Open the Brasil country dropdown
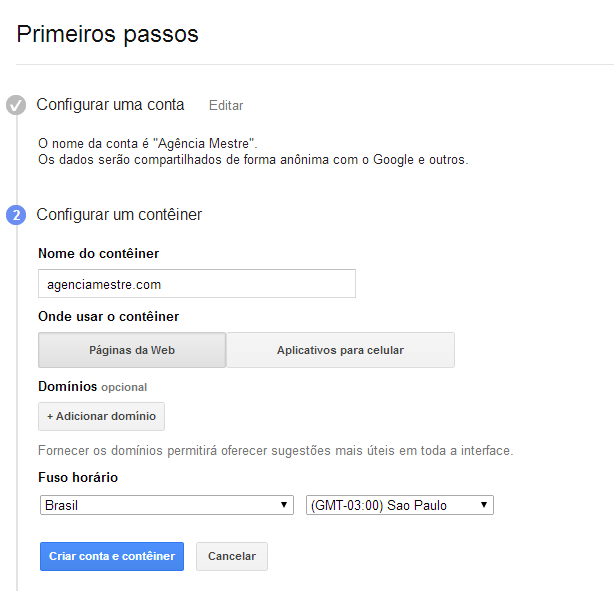This screenshot has height=600, width=614. [x=166, y=505]
